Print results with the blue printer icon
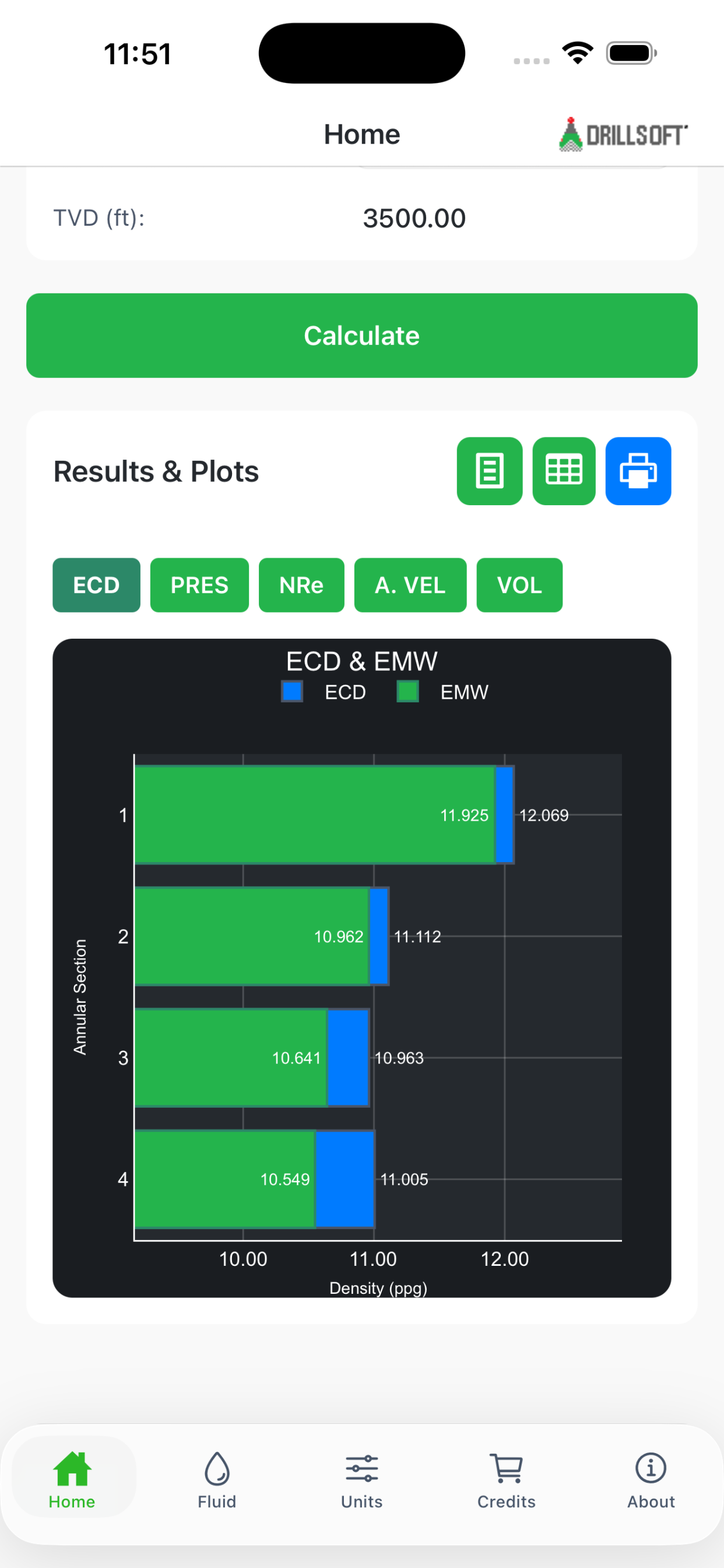Screen dimensions: 724x1568 [x=638, y=471]
